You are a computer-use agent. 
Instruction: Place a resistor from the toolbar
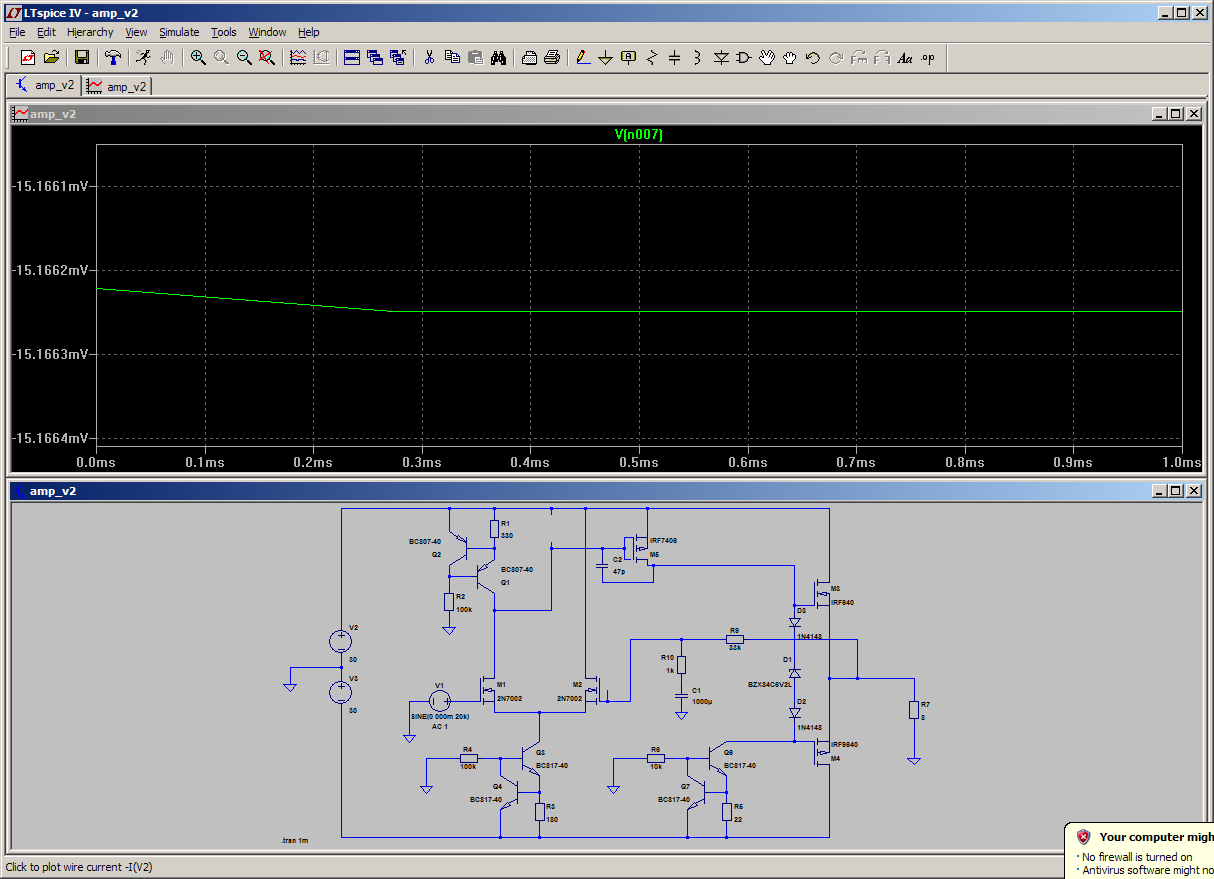pos(652,58)
